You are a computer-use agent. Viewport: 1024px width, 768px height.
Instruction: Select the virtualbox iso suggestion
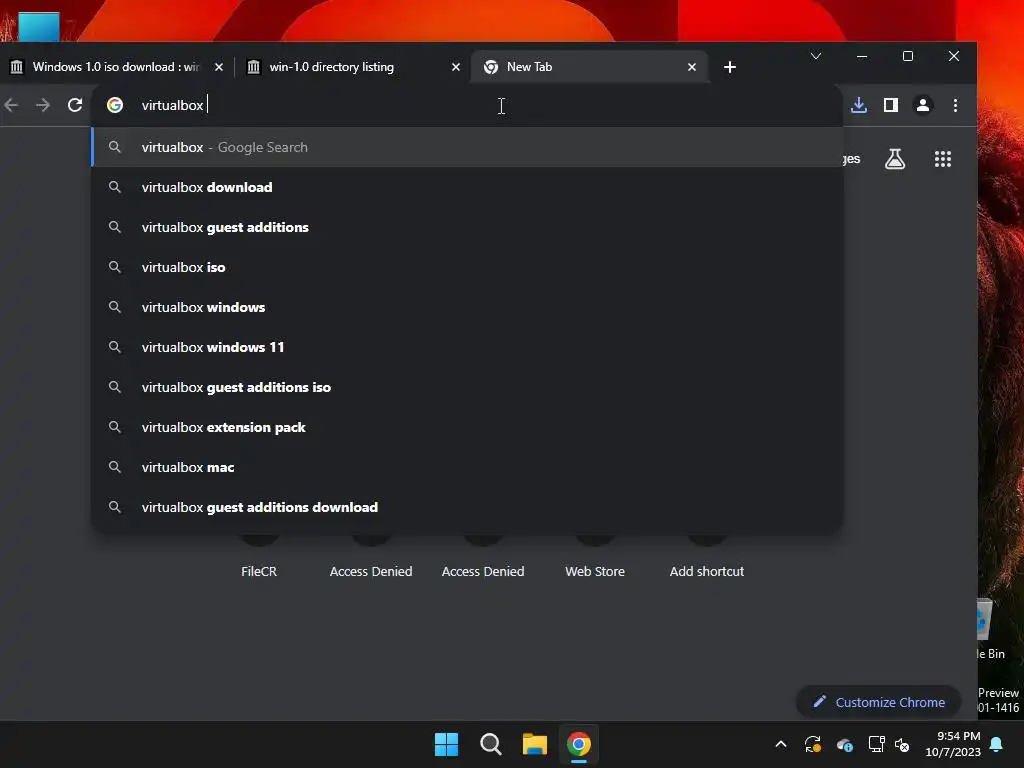pos(467,267)
